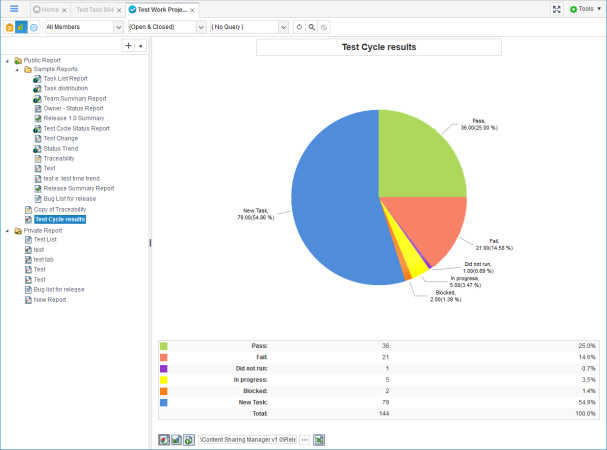Click the search magnifier icon

(x=312, y=27)
